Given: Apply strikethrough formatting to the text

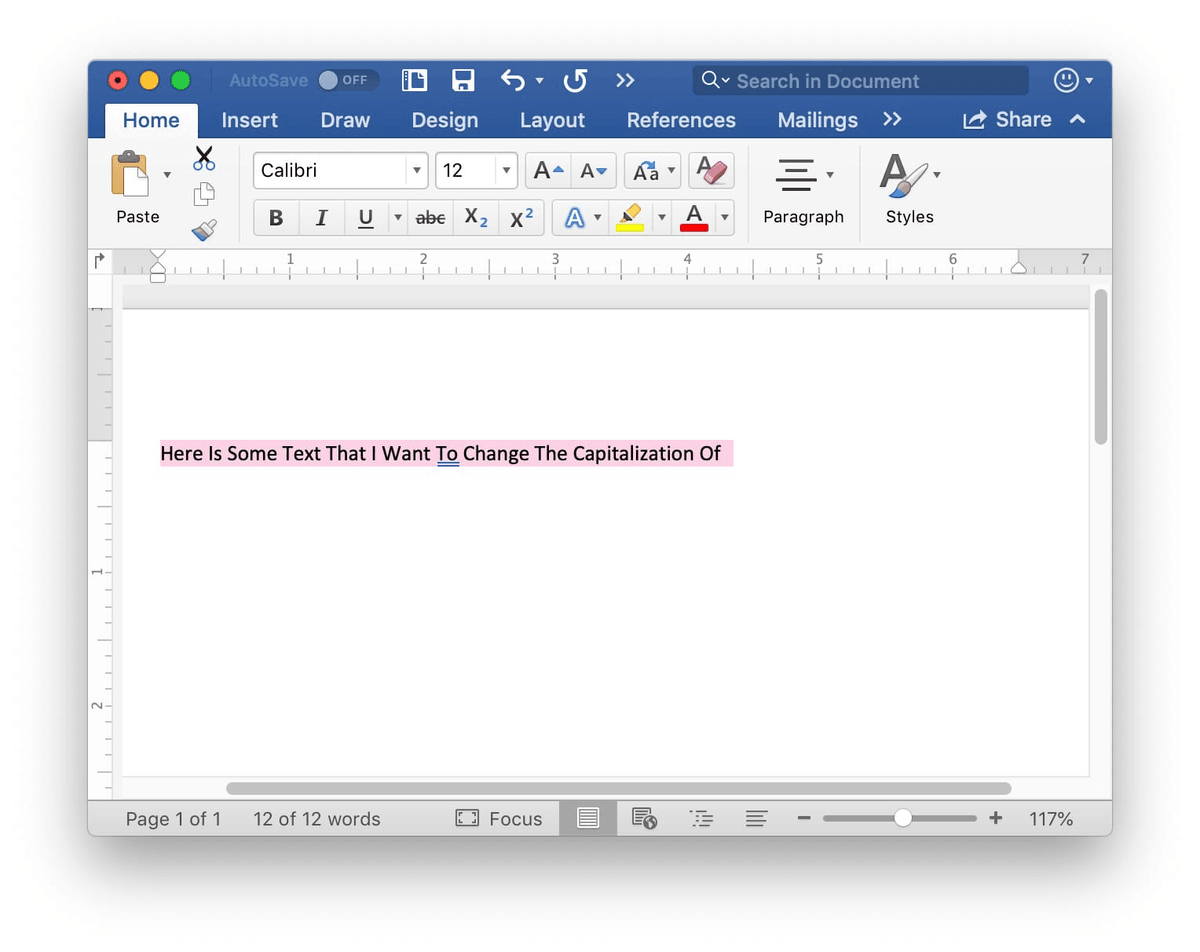Looking at the screenshot, I should tap(430, 217).
